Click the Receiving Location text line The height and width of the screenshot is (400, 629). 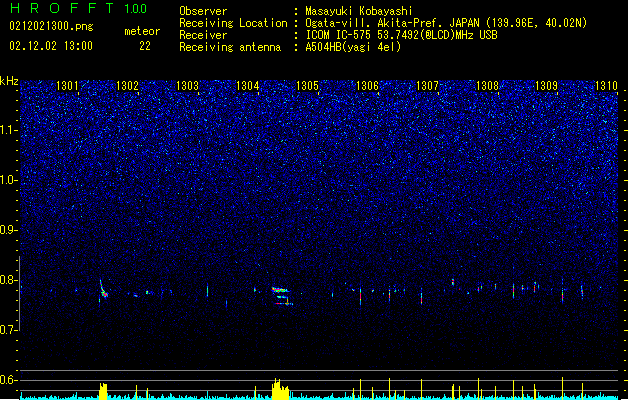[x=383, y=23]
